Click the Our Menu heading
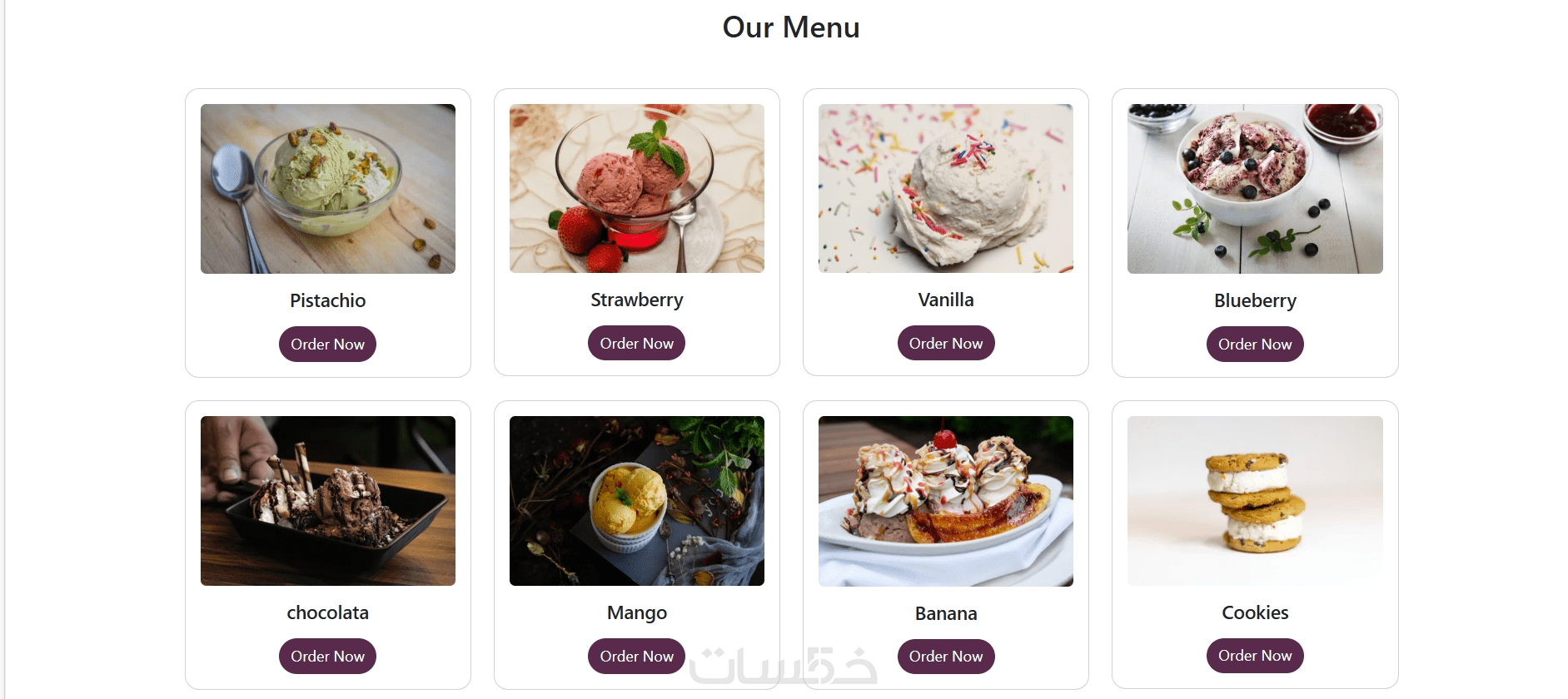 791,27
